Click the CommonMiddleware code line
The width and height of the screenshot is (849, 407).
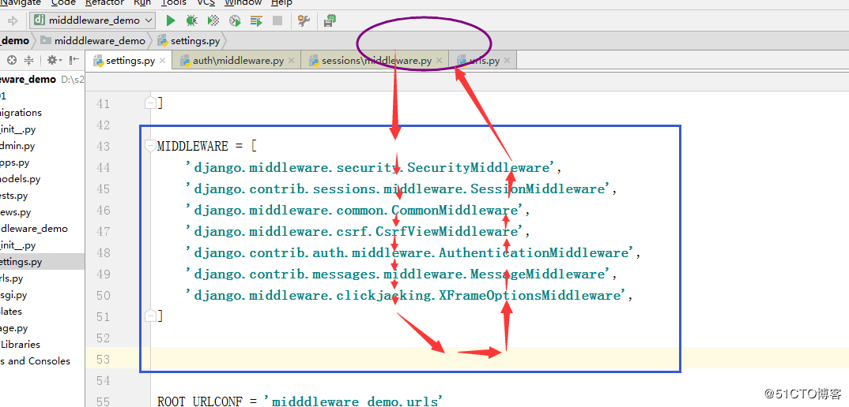357,210
